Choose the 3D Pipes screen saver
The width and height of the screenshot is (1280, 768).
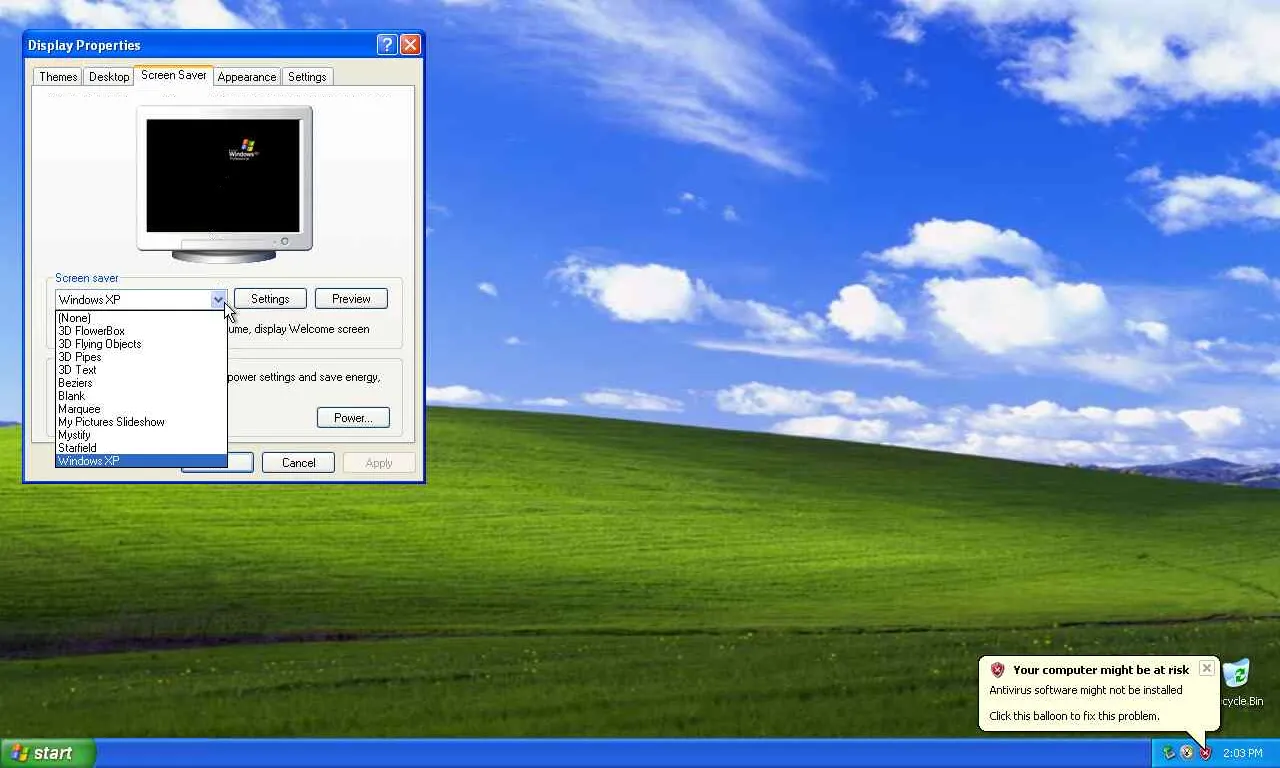coord(141,357)
